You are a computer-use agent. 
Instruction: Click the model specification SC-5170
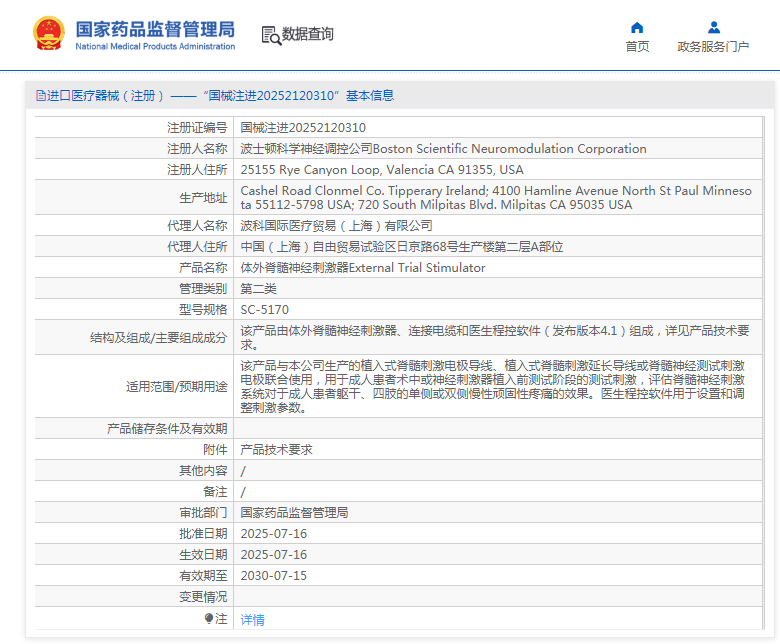click(265, 310)
